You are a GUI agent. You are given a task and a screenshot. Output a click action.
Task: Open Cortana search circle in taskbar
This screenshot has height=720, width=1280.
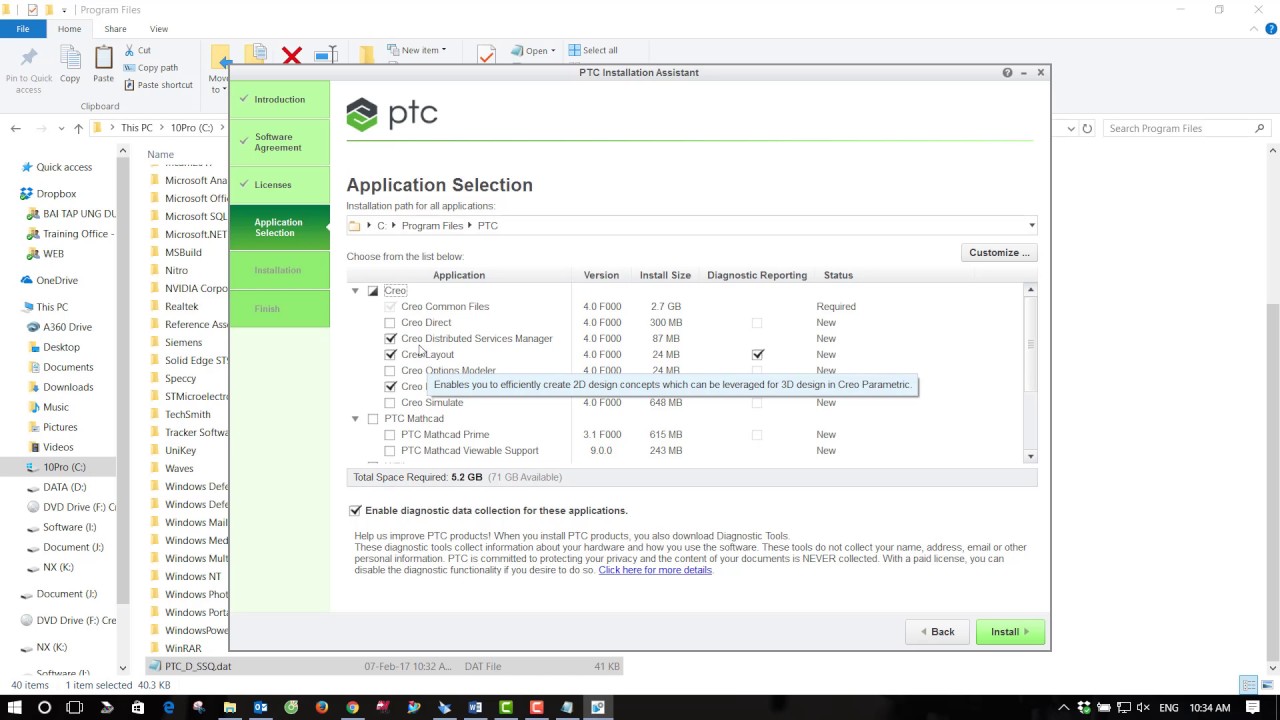click(x=44, y=707)
